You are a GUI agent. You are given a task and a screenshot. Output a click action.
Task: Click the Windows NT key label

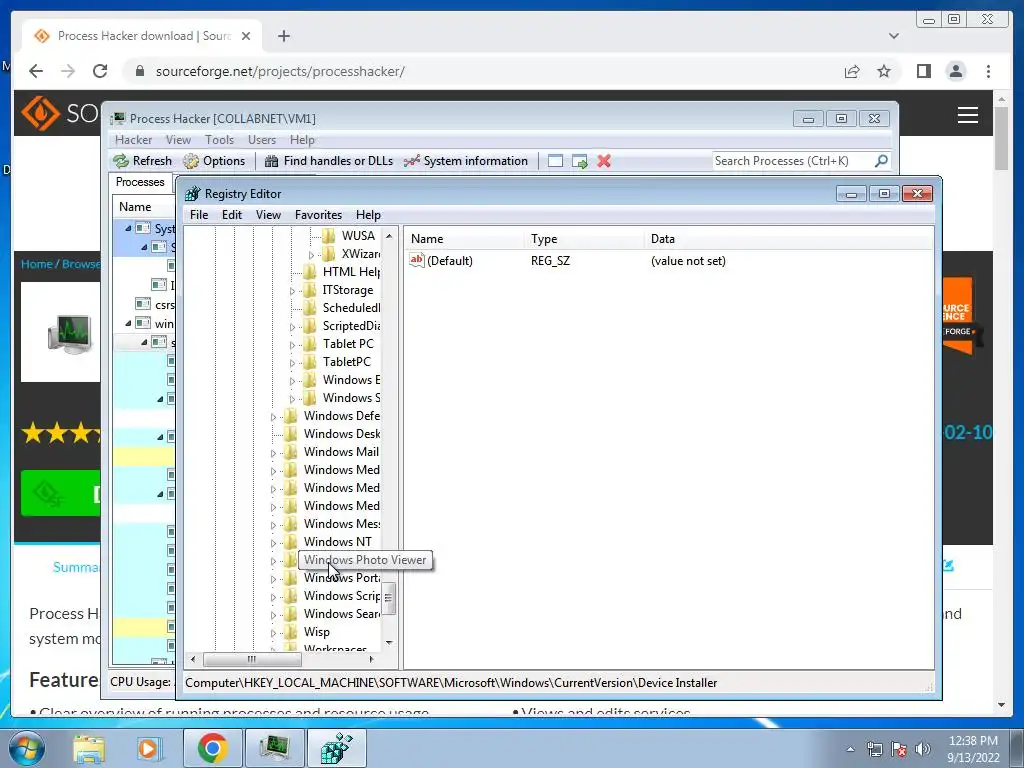click(337, 541)
